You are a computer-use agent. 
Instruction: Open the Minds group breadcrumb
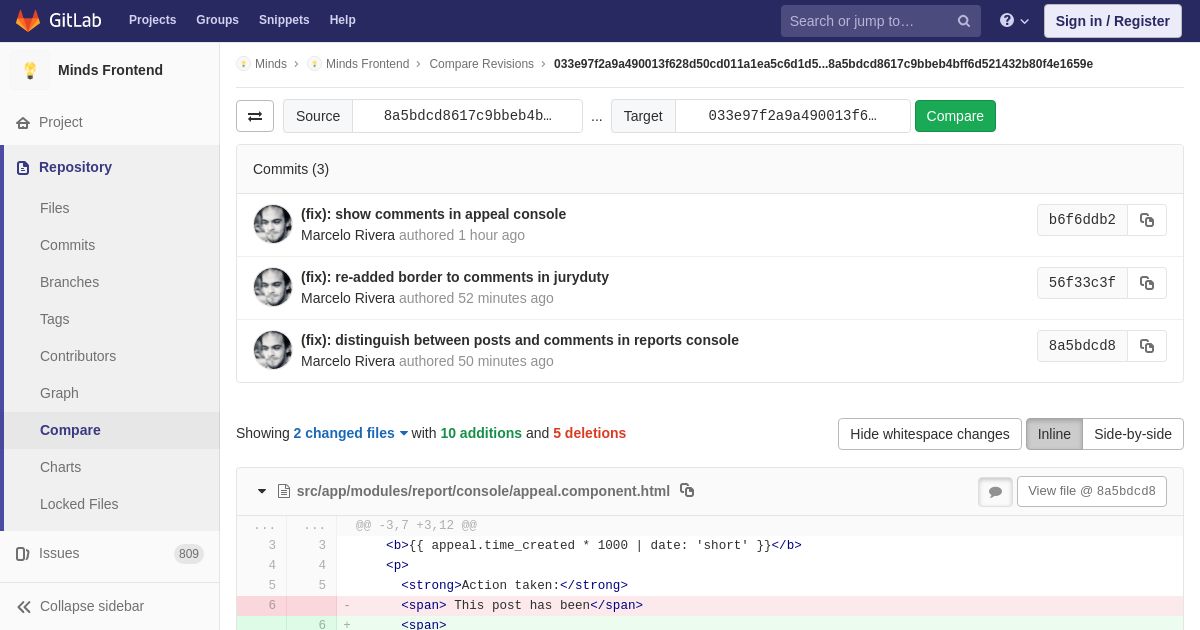[x=271, y=64]
